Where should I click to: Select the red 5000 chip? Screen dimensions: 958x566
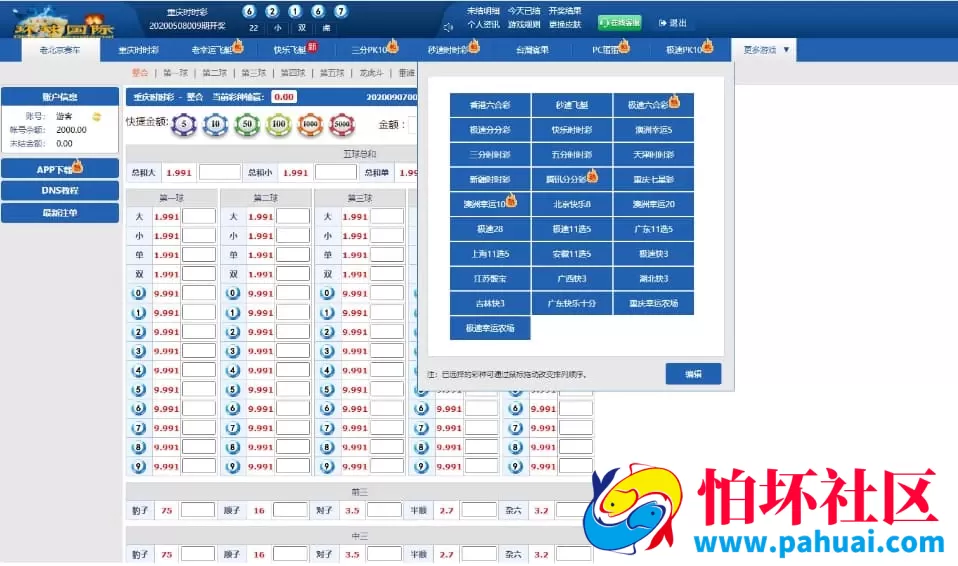[x=342, y=124]
